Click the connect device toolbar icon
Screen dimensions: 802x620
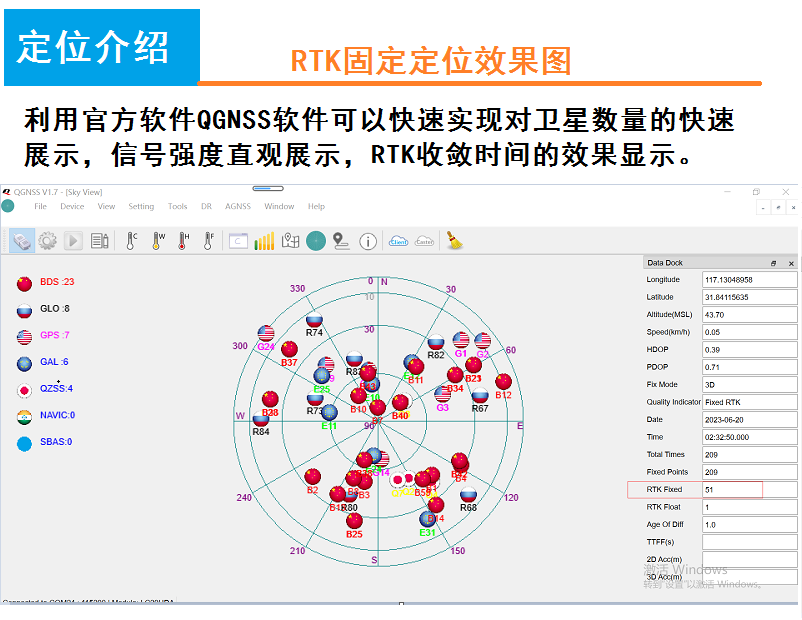[x=22, y=241]
